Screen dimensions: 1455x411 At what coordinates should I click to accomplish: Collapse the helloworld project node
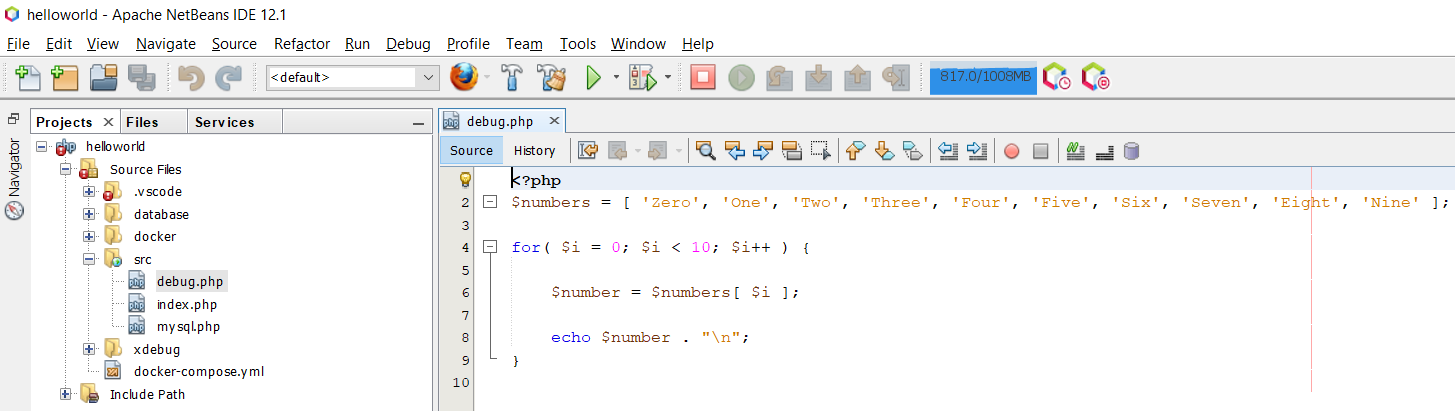pos(42,146)
